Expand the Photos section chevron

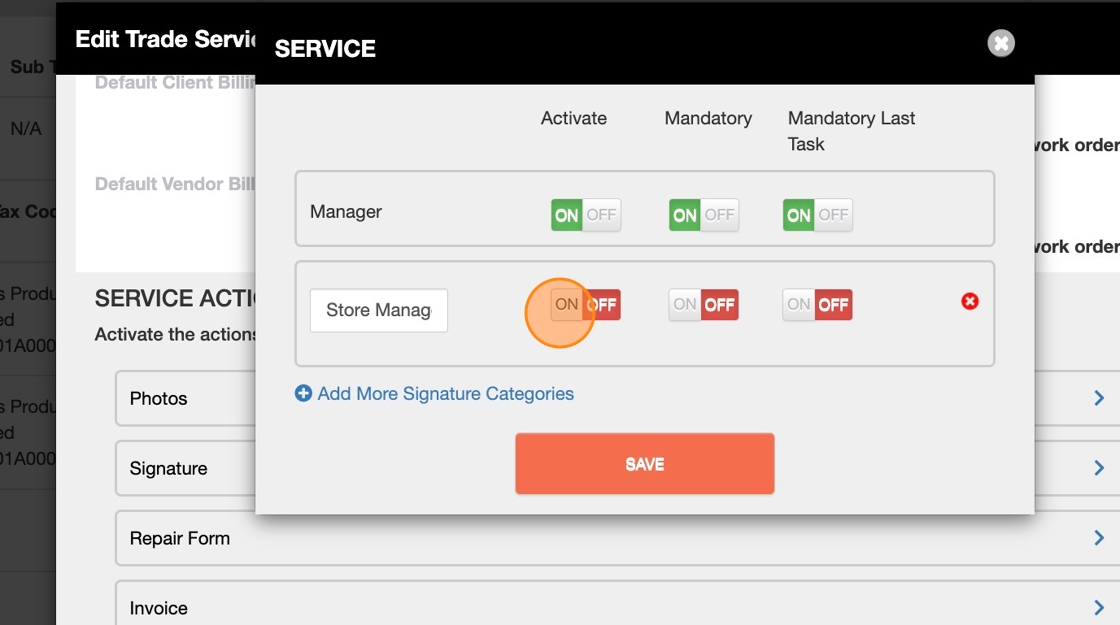click(1098, 399)
